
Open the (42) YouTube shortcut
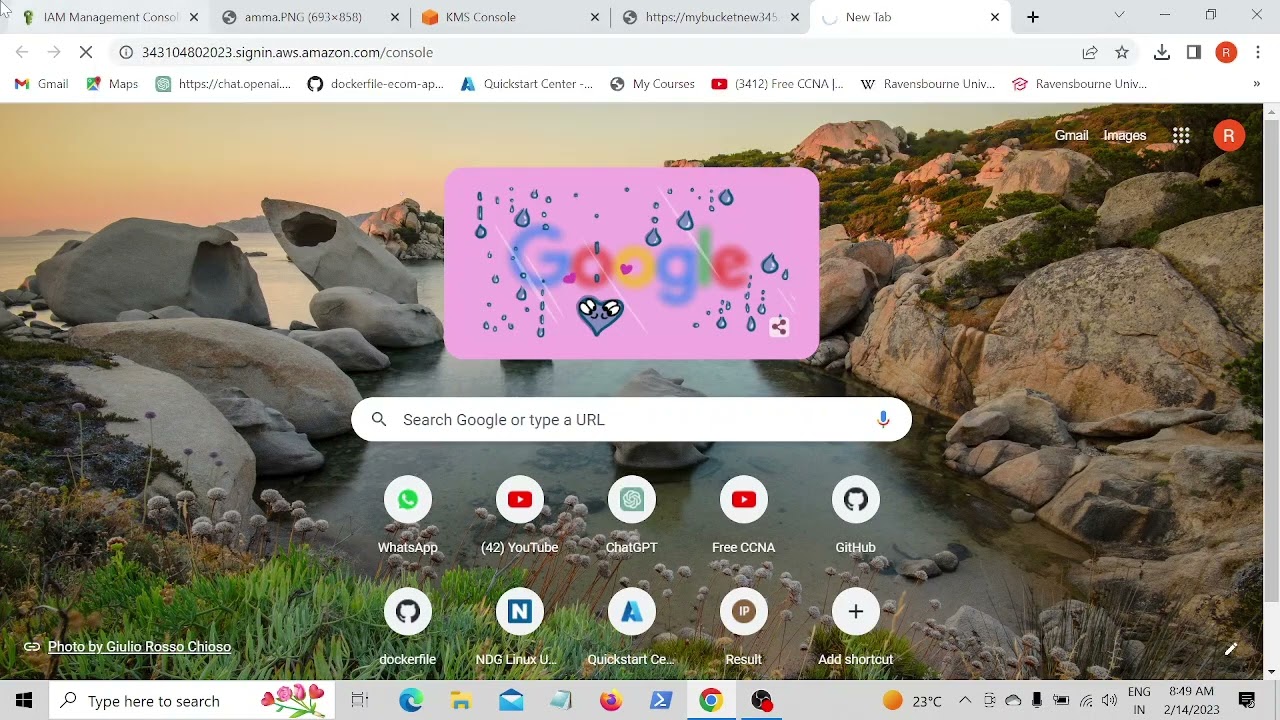click(x=520, y=515)
